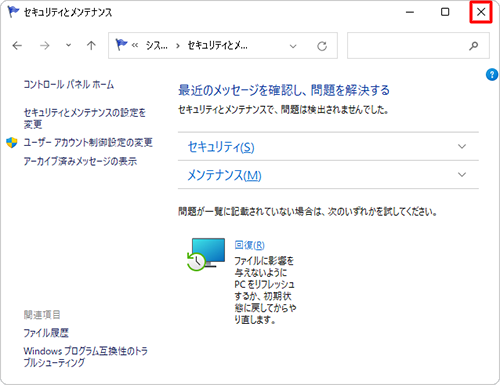Open address bar history dropdown
The height and width of the screenshot is (385, 500).
(x=293, y=46)
